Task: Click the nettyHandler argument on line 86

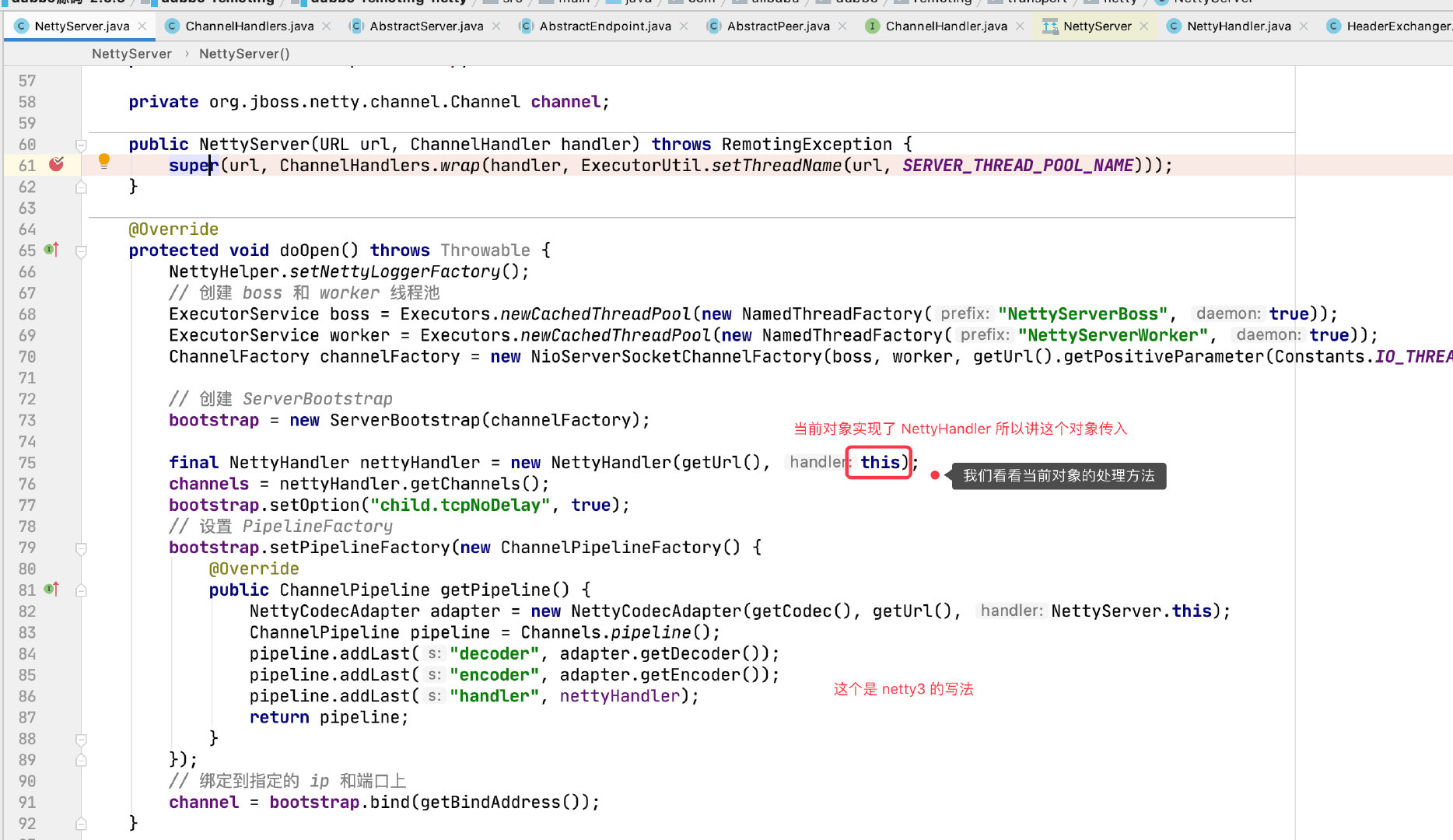Action: click(620, 695)
